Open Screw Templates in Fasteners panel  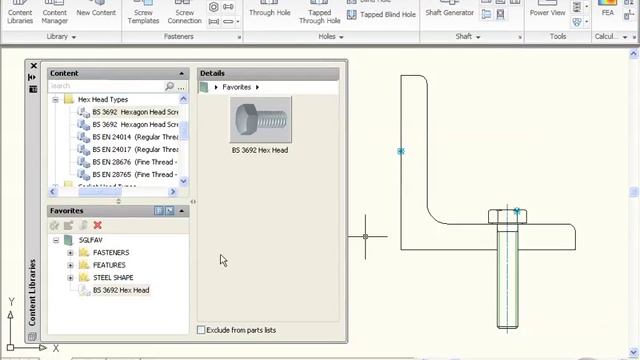click(143, 12)
